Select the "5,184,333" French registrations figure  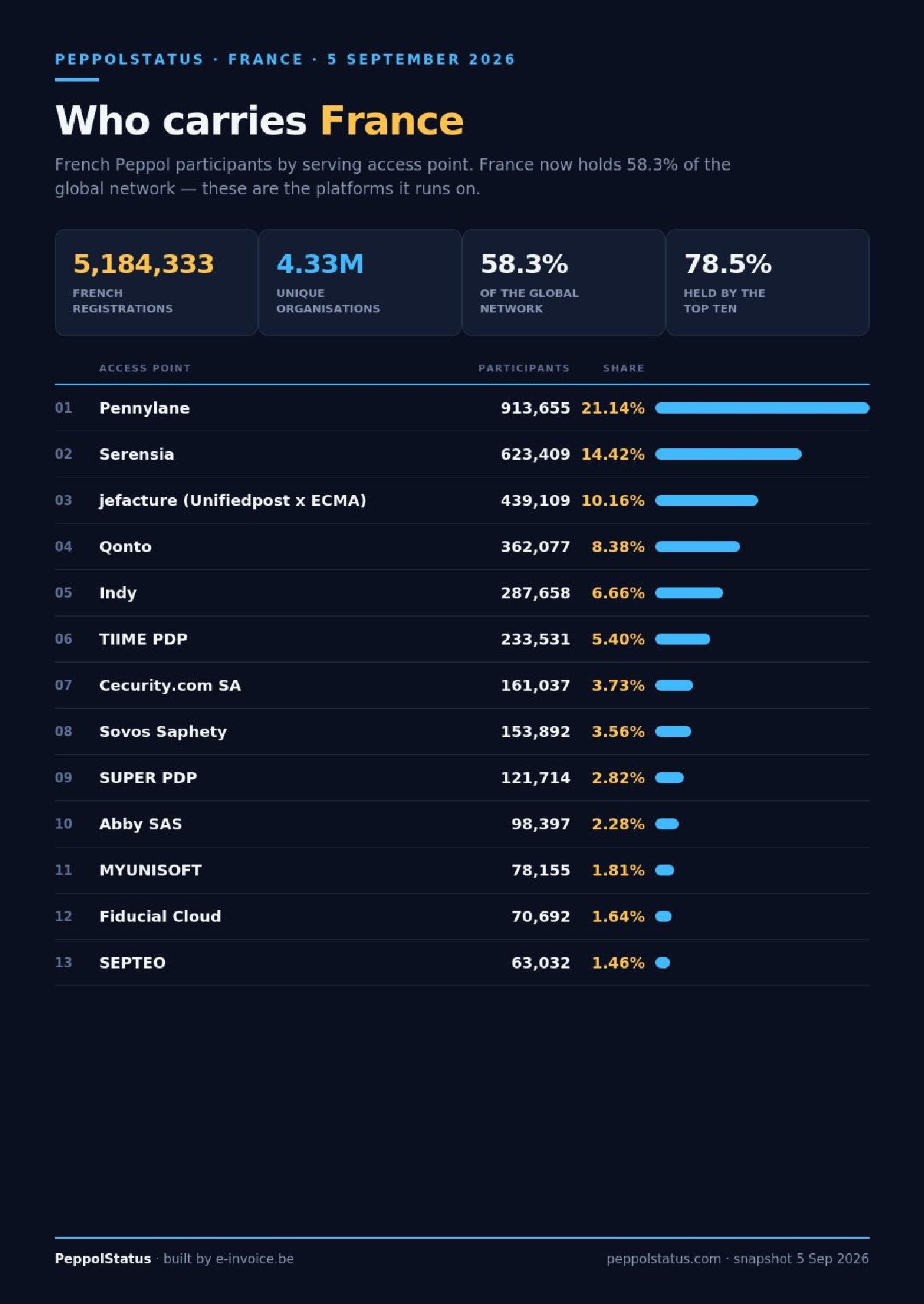(143, 264)
